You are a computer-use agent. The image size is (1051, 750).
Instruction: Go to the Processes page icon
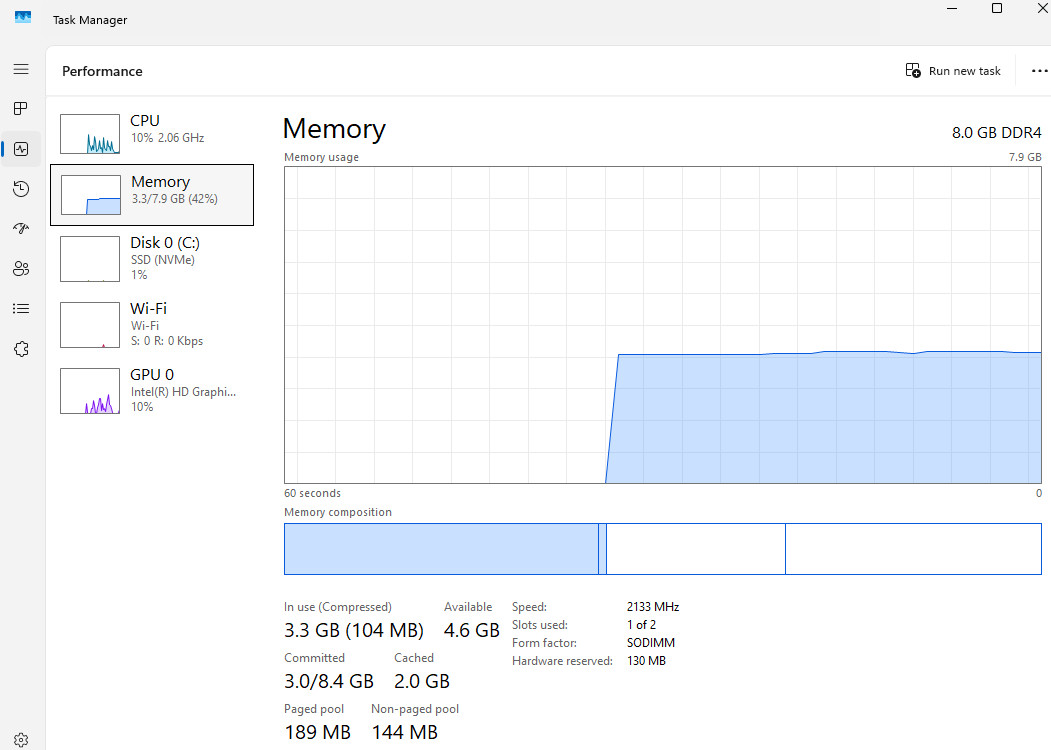coord(21,109)
